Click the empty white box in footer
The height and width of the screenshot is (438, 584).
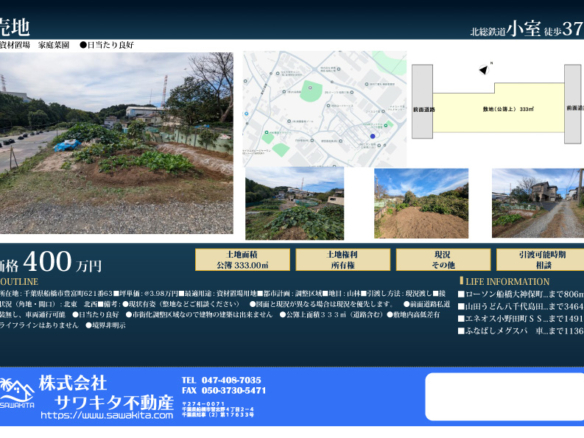click(x=505, y=397)
